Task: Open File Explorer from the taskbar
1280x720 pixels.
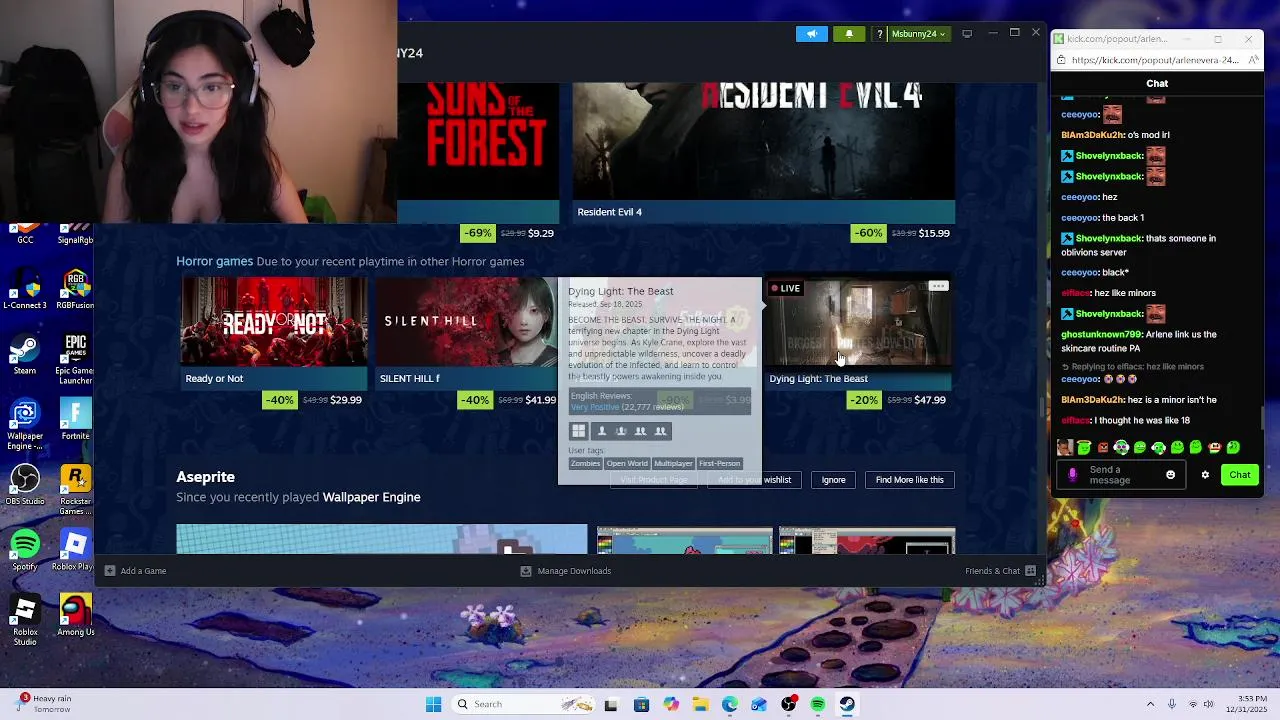Action: pos(700,704)
